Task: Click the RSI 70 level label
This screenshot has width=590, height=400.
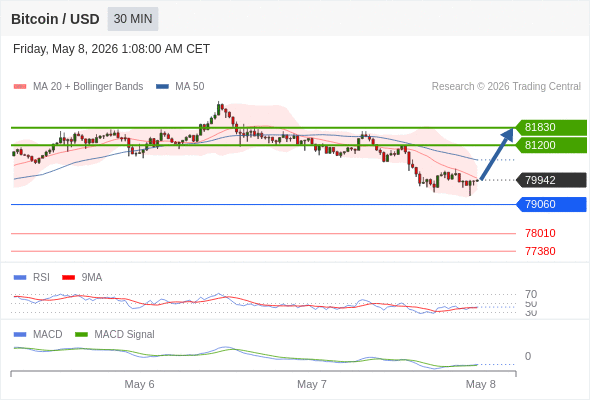Action: tap(531, 294)
